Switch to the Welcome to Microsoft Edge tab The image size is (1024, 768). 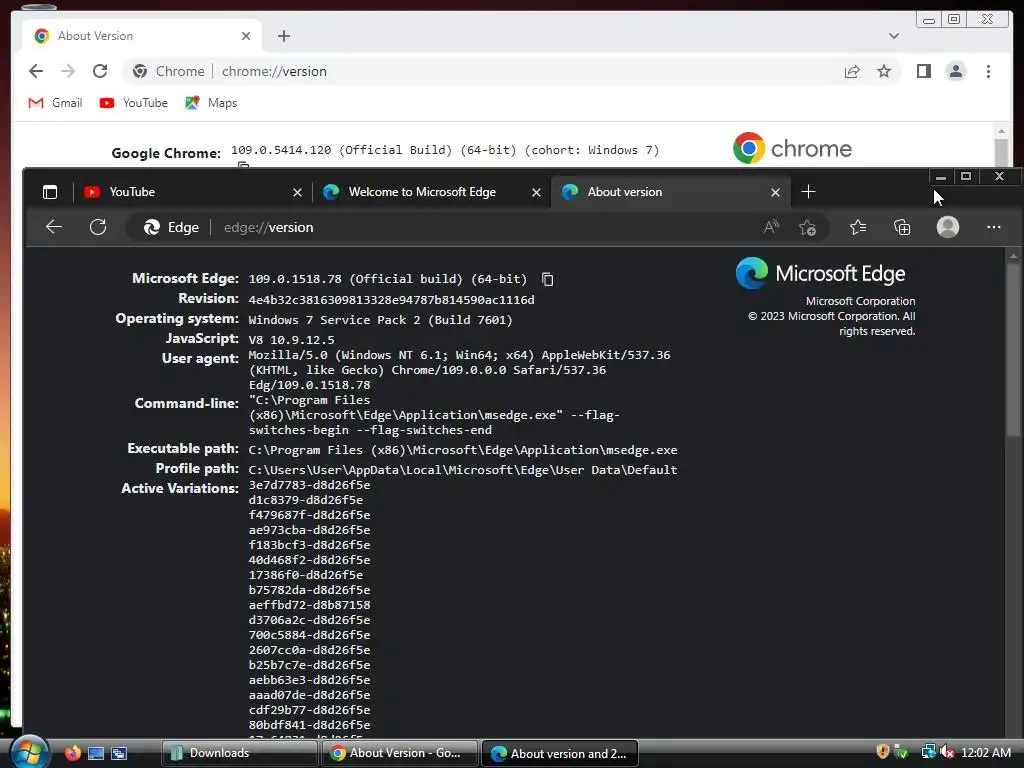(431, 192)
